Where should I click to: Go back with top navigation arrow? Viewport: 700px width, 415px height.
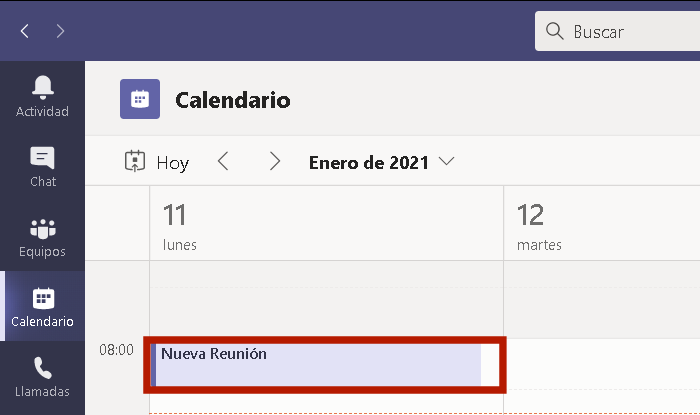click(25, 31)
